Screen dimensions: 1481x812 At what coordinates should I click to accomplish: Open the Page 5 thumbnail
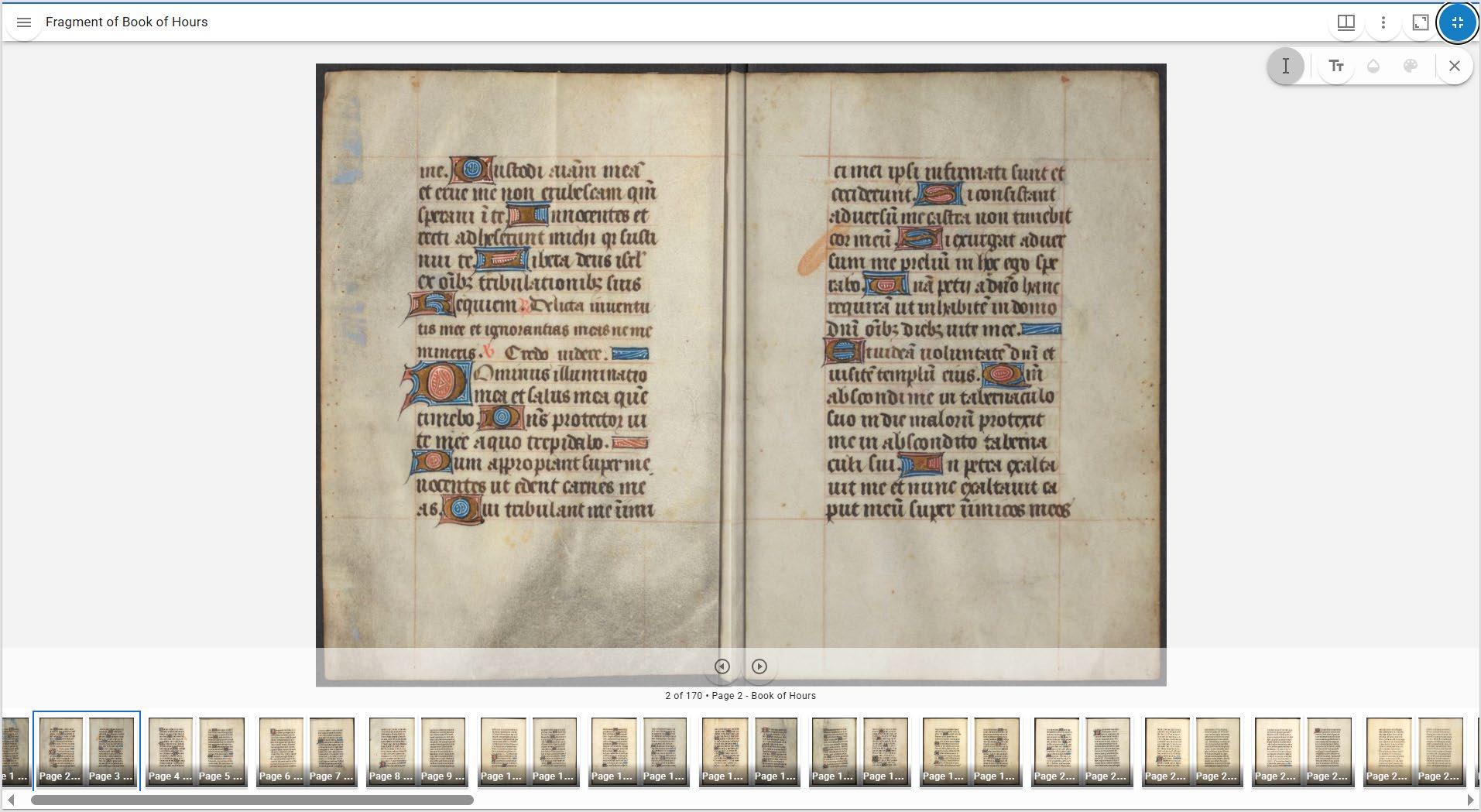click(x=221, y=751)
